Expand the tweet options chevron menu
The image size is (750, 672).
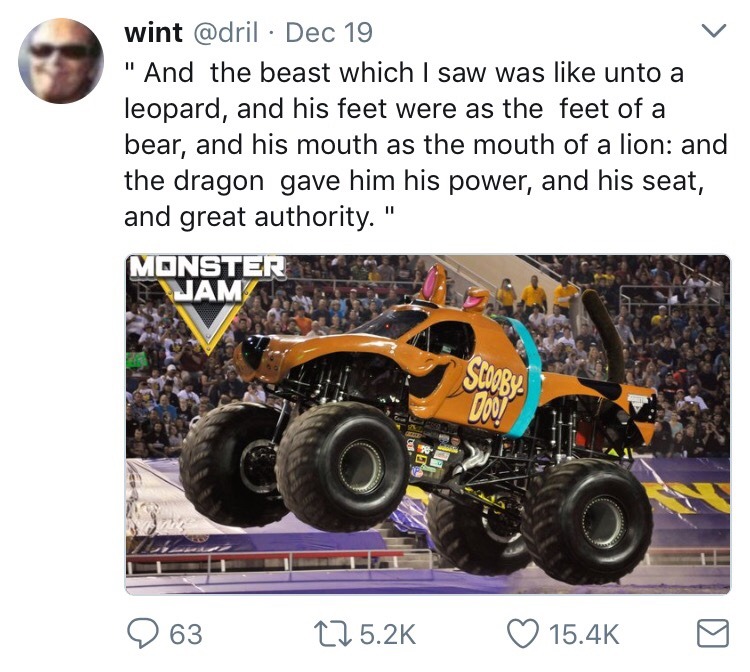712,32
